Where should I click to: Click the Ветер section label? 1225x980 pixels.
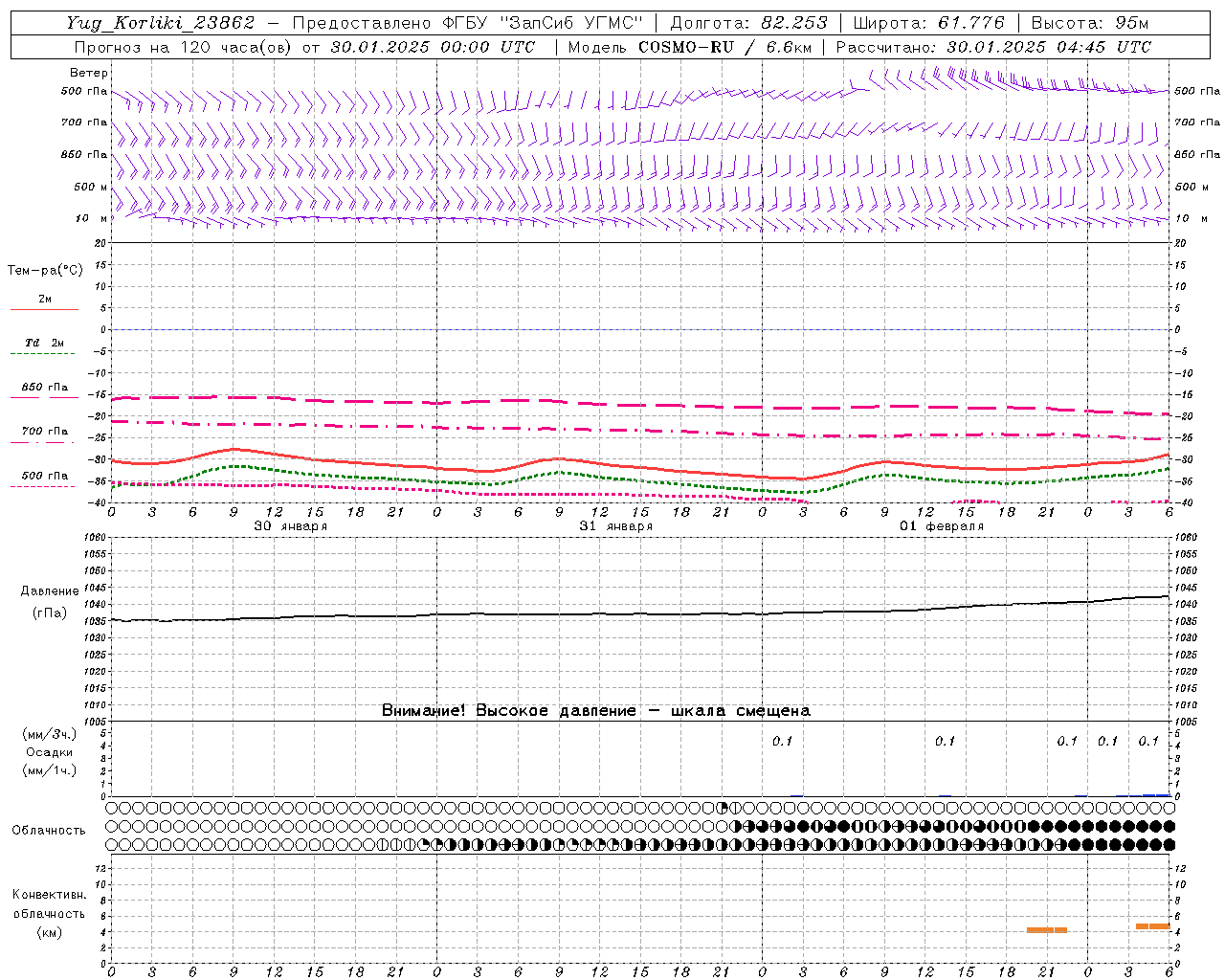pos(89,73)
